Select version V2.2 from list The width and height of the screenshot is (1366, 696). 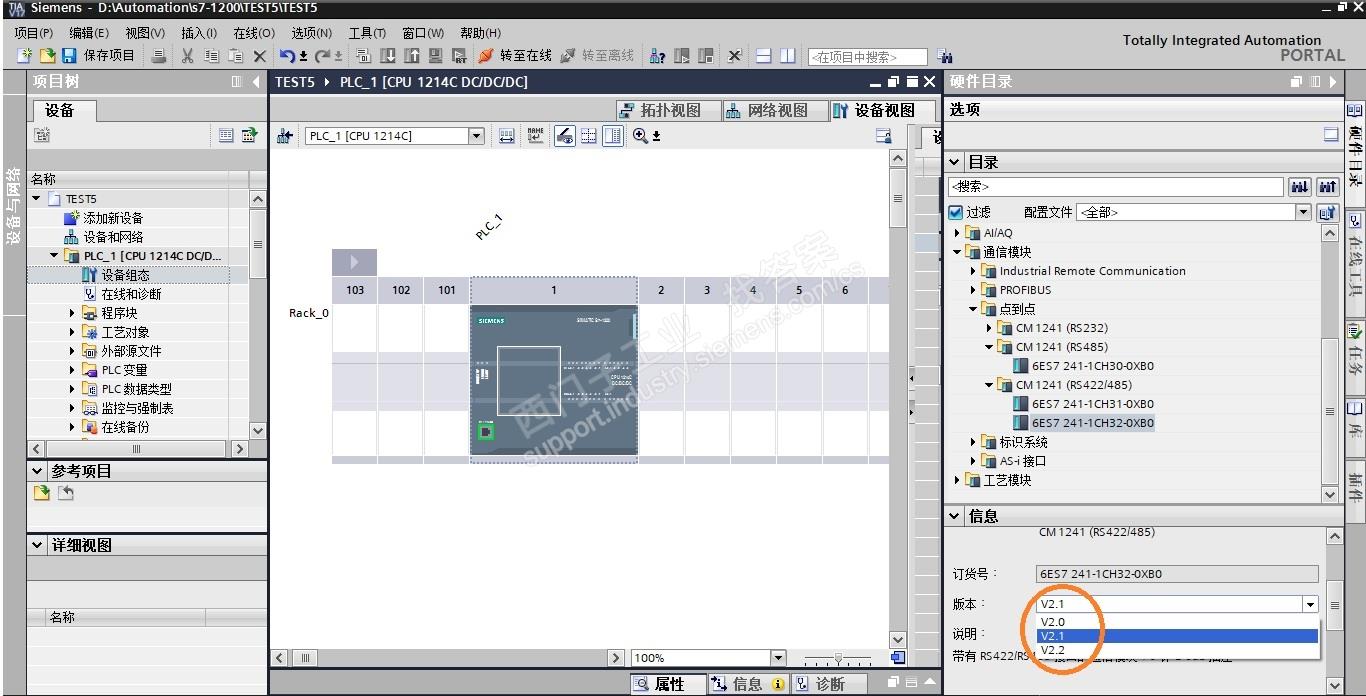point(1178,650)
